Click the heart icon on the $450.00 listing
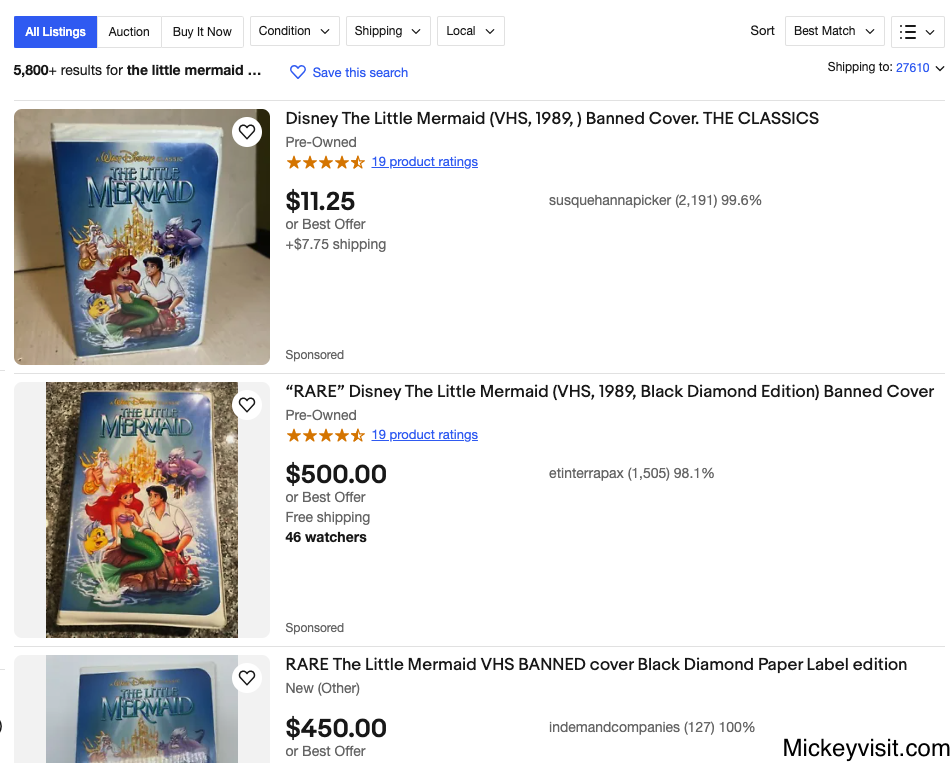Image resolution: width=950 pixels, height=763 pixels. pos(247,677)
